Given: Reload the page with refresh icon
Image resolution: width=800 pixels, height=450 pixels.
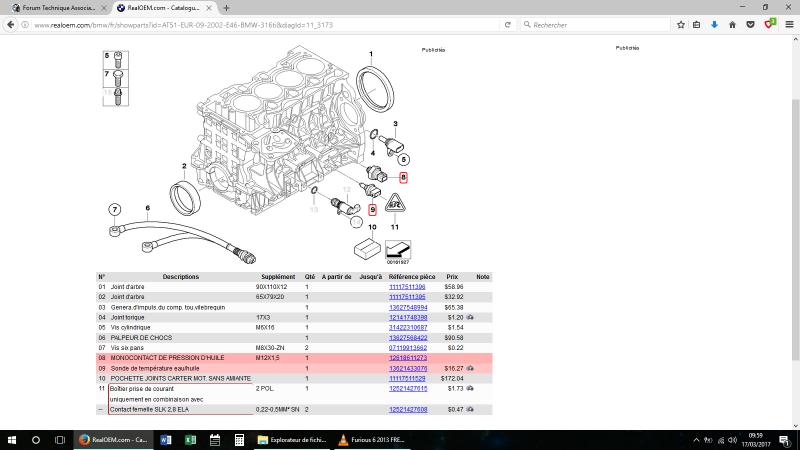Looking at the screenshot, I should (507, 24).
